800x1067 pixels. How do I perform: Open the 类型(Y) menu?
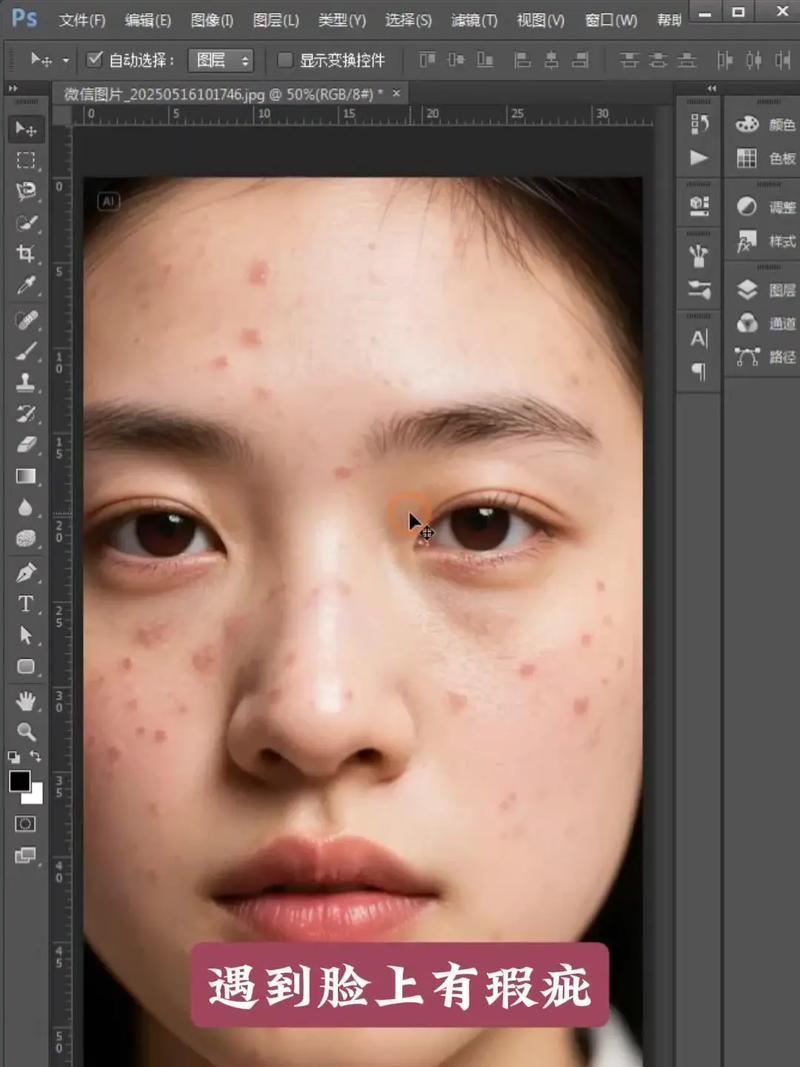click(341, 20)
